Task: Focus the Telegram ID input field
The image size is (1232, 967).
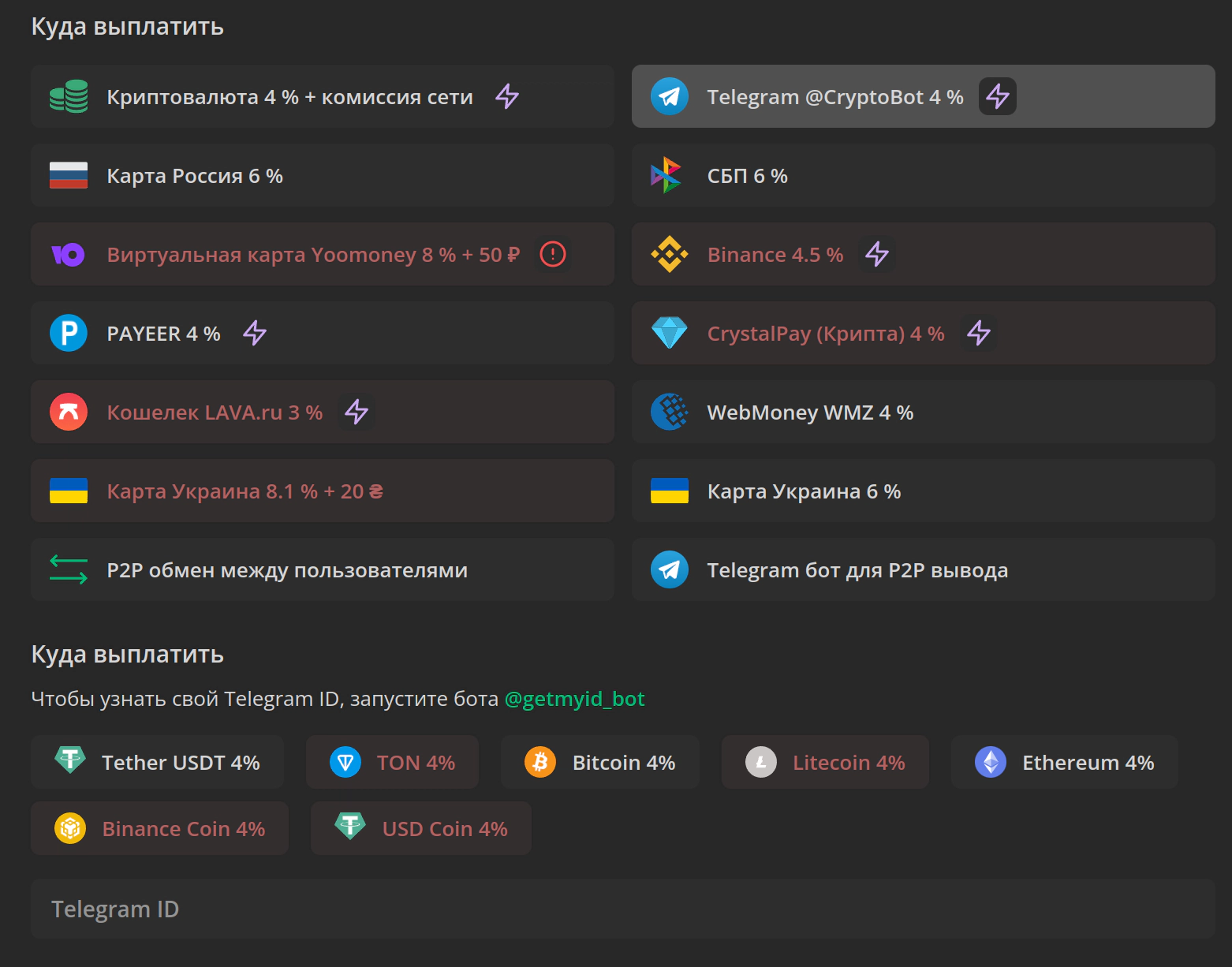Action: coord(622,909)
